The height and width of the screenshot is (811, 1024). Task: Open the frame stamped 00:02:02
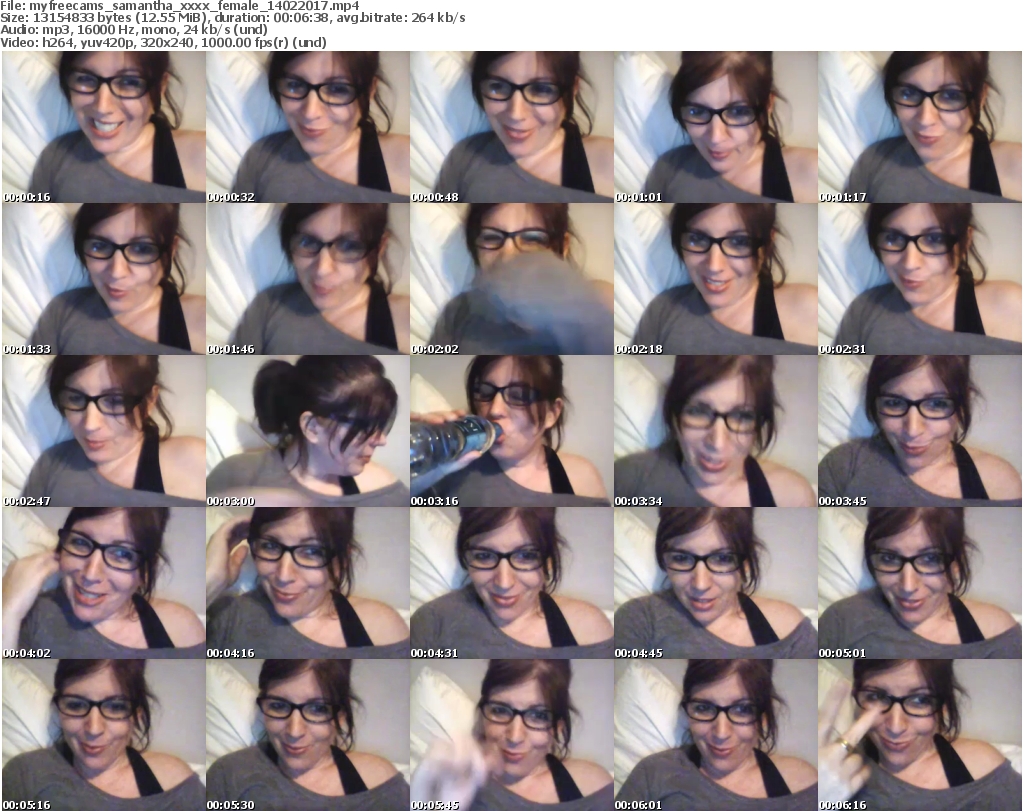coord(511,279)
